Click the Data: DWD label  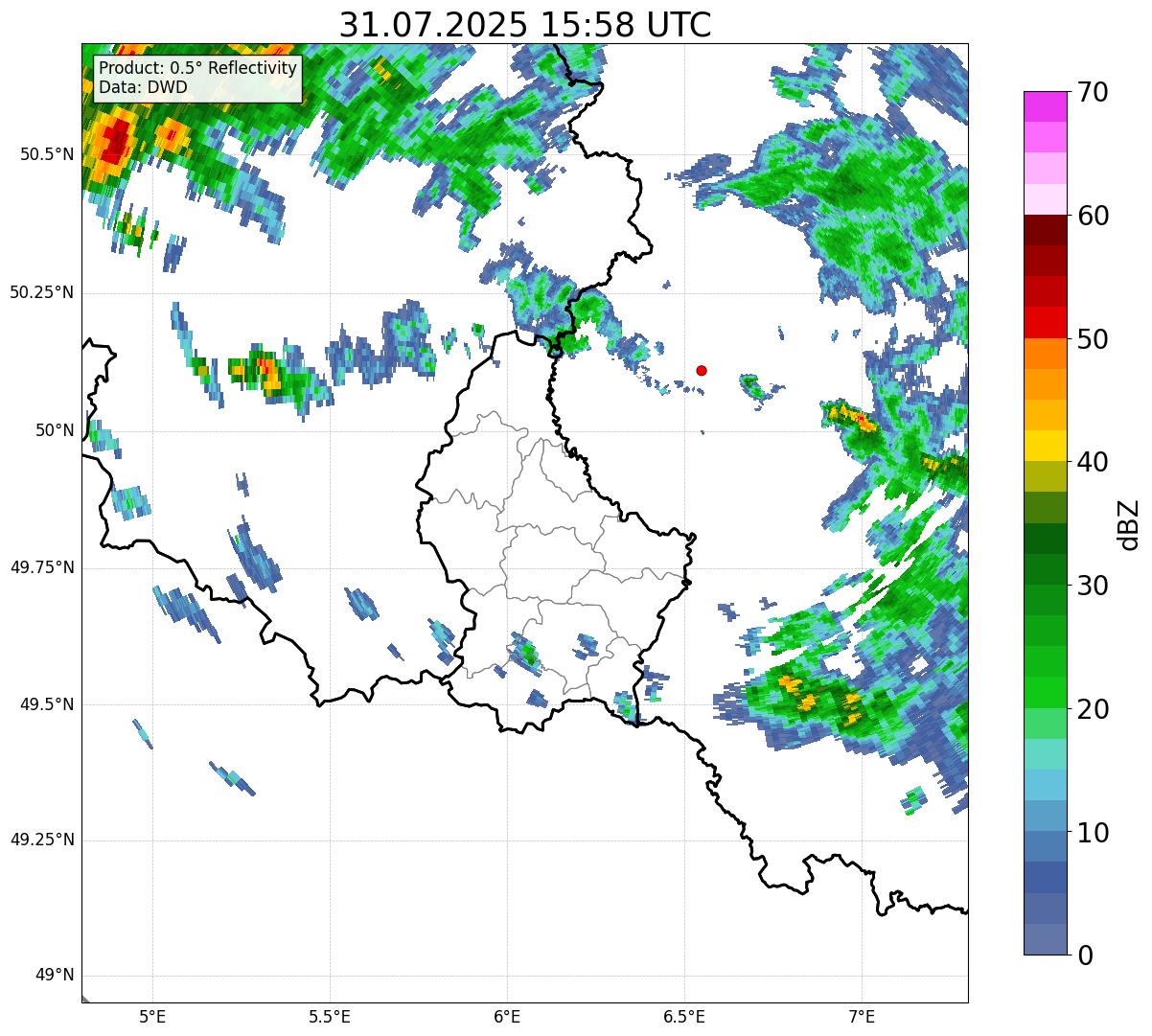[x=143, y=87]
